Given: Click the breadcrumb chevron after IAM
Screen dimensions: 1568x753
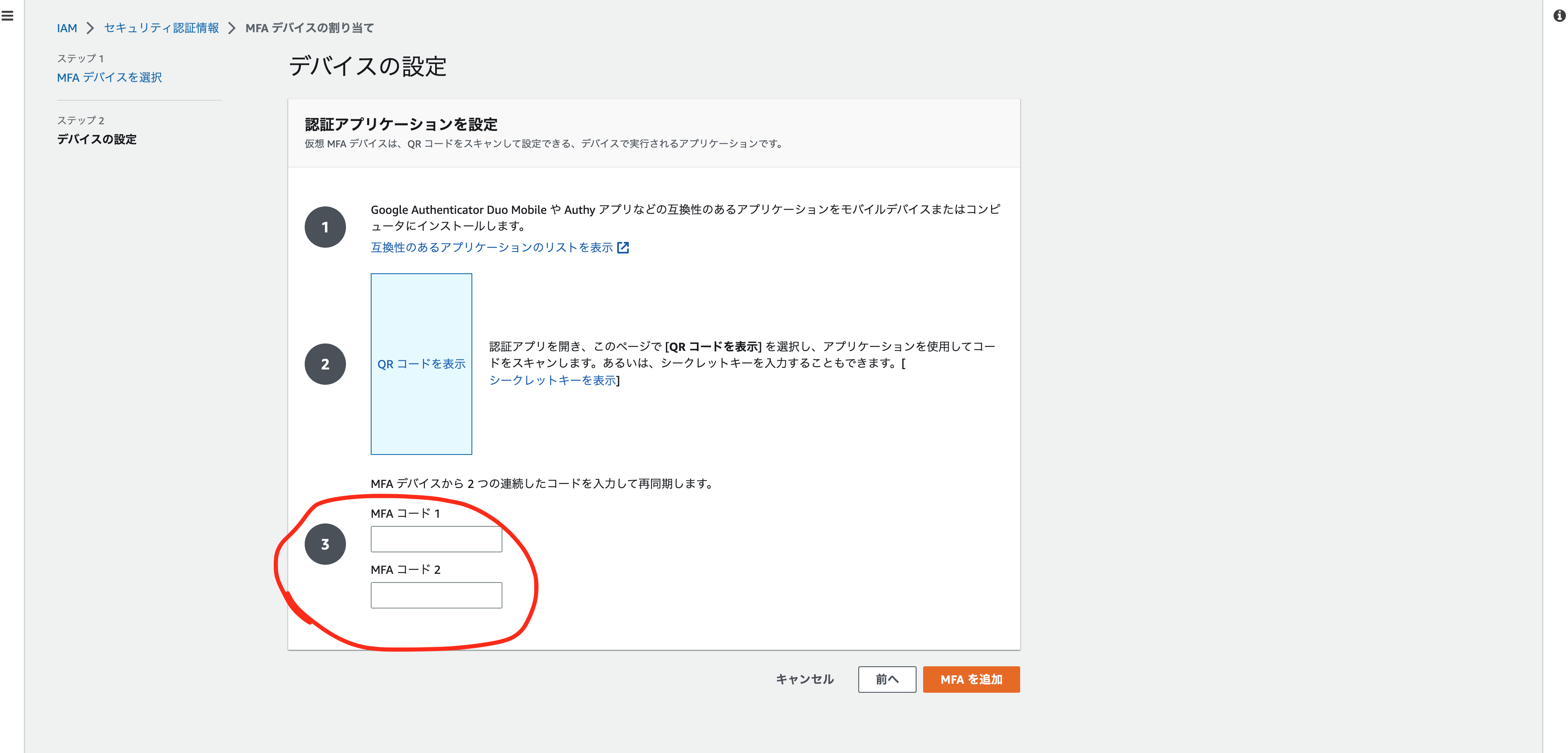Looking at the screenshot, I should coord(90,27).
